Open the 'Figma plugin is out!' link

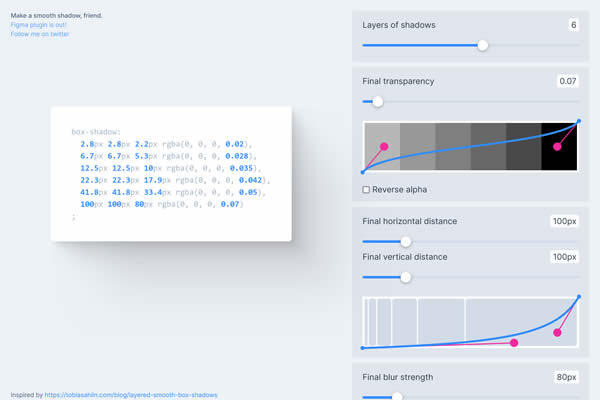coord(39,25)
